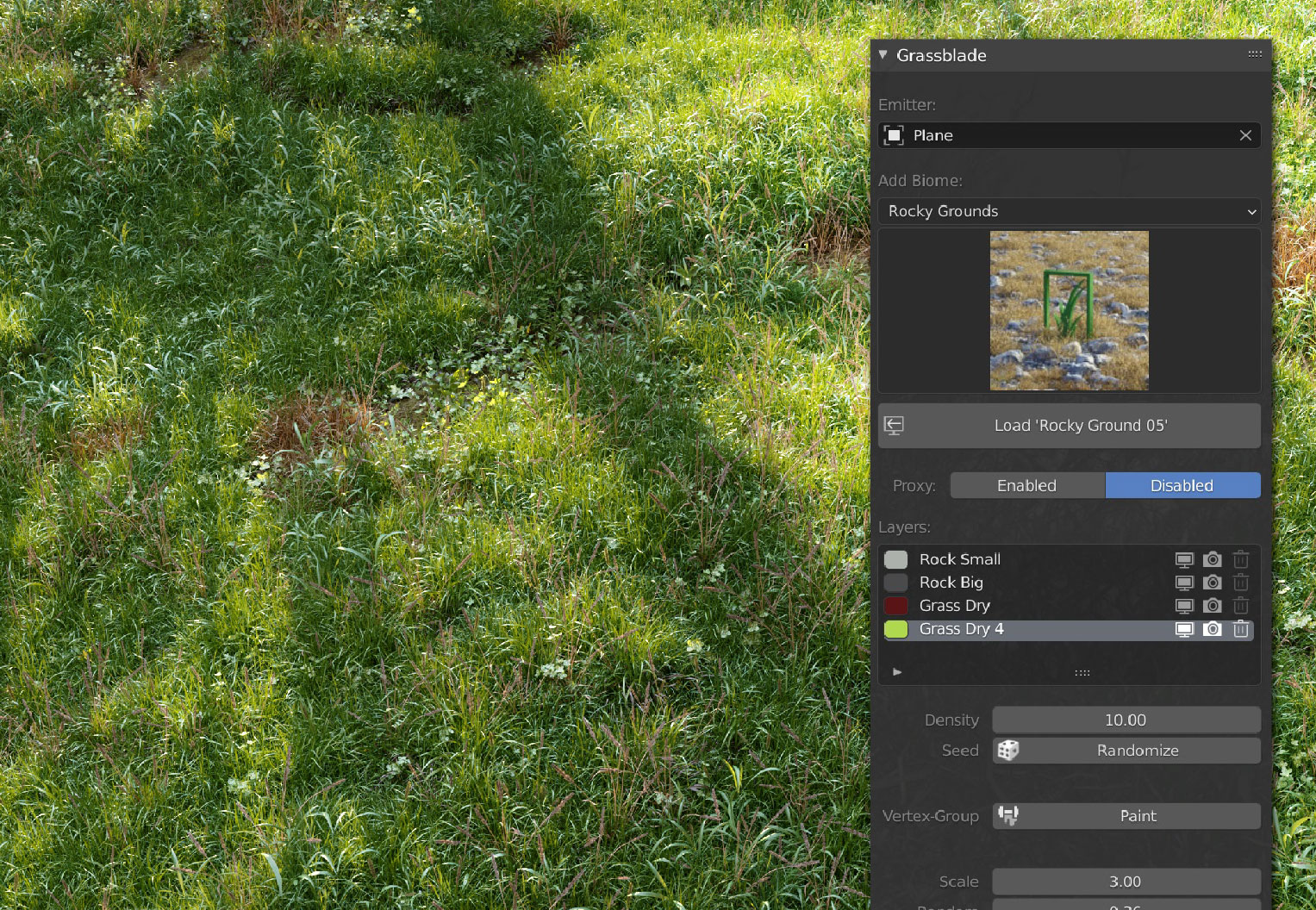Randomize the Seed value
The height and width of the screenshot is (910, 1316).
point(1126,751)
